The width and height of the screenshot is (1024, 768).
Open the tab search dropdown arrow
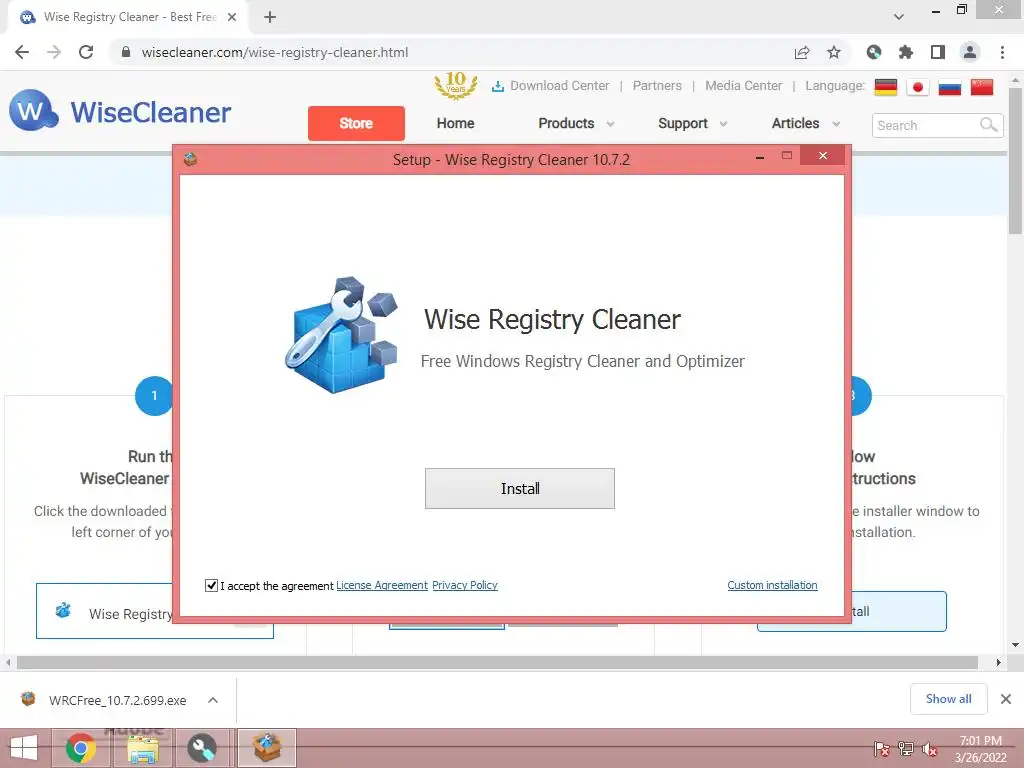pos(899,17)
